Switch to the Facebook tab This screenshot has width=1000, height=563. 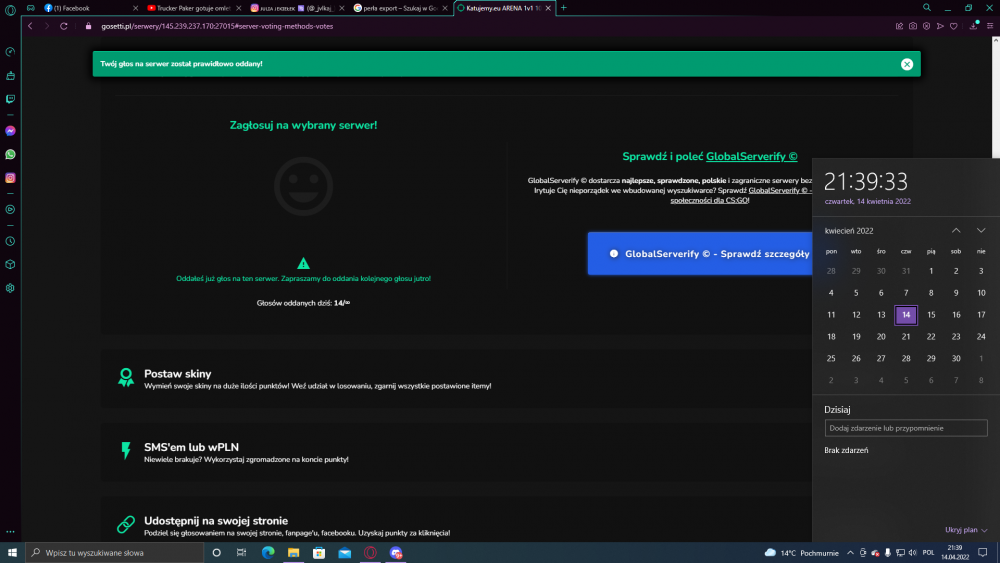89,8
